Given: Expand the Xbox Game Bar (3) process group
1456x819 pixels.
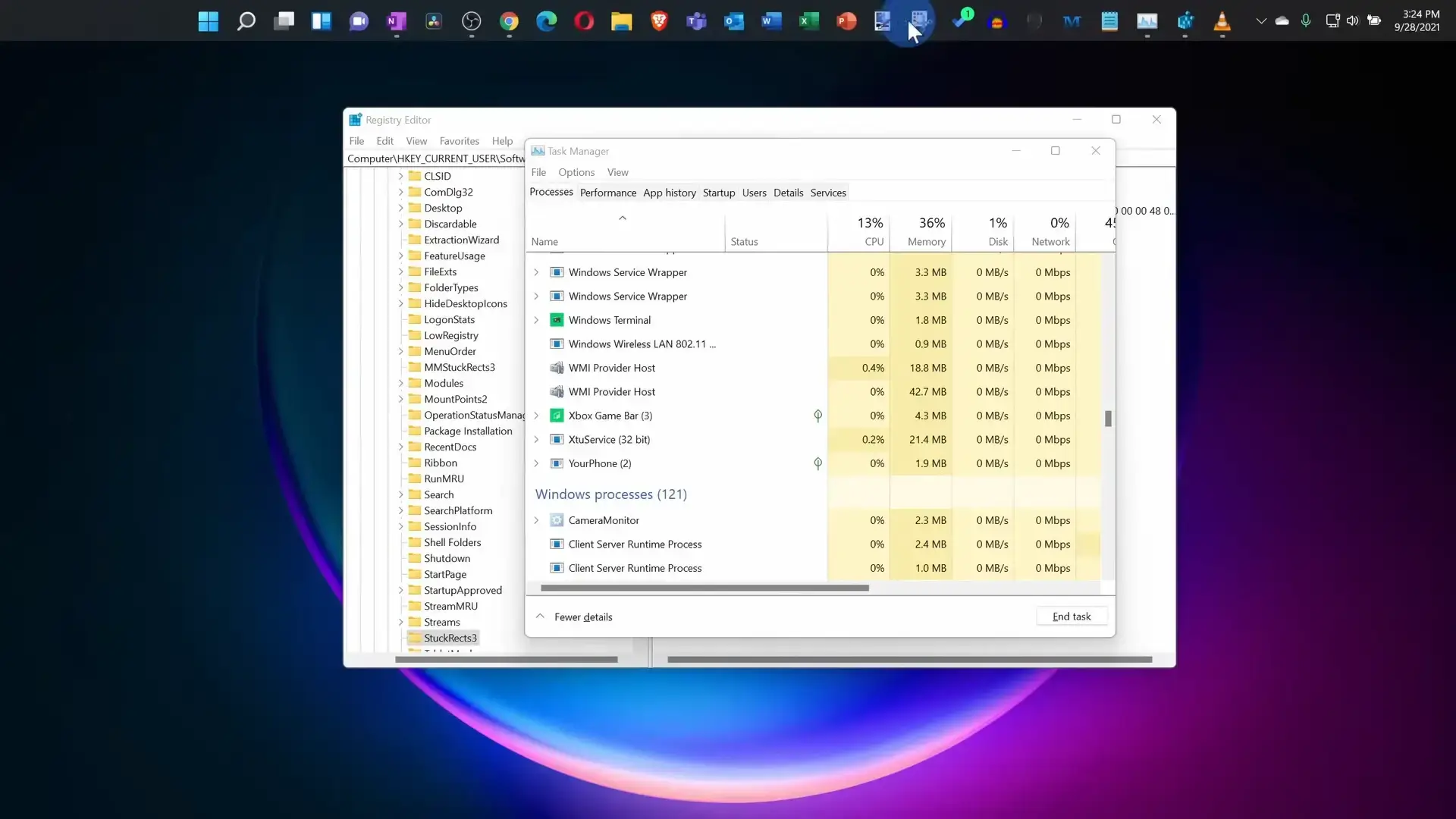Looking at the screenshot, I should click(x=536, y=416).
